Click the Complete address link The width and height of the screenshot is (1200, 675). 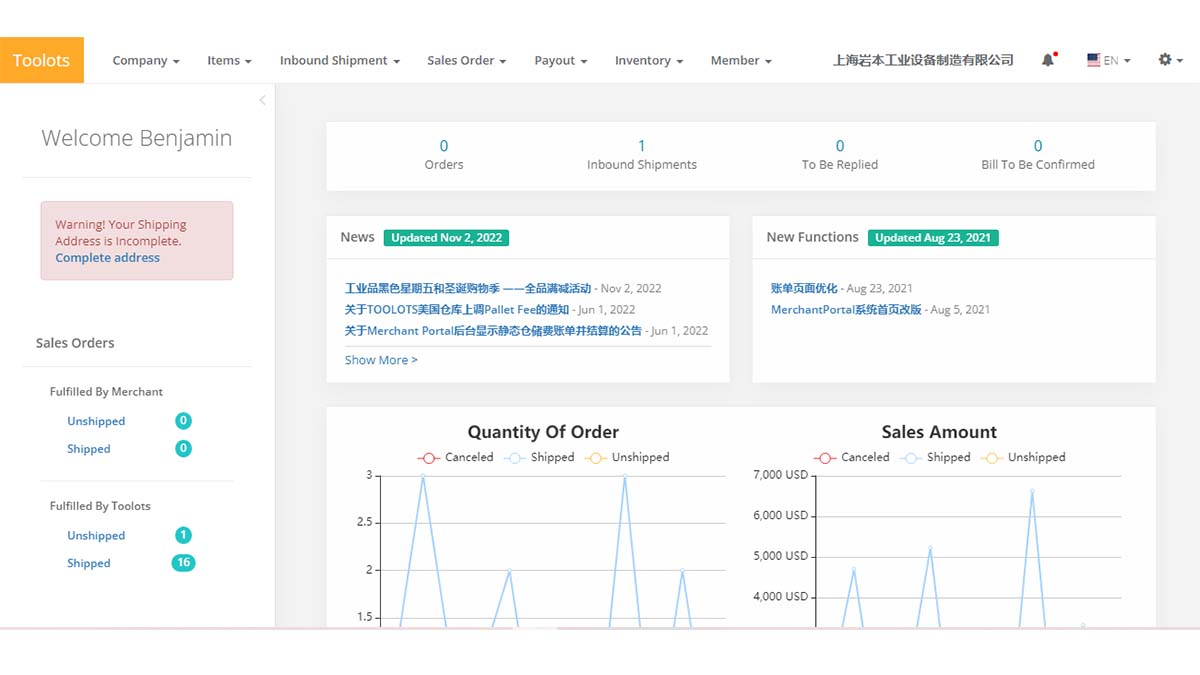pos(107,258)
